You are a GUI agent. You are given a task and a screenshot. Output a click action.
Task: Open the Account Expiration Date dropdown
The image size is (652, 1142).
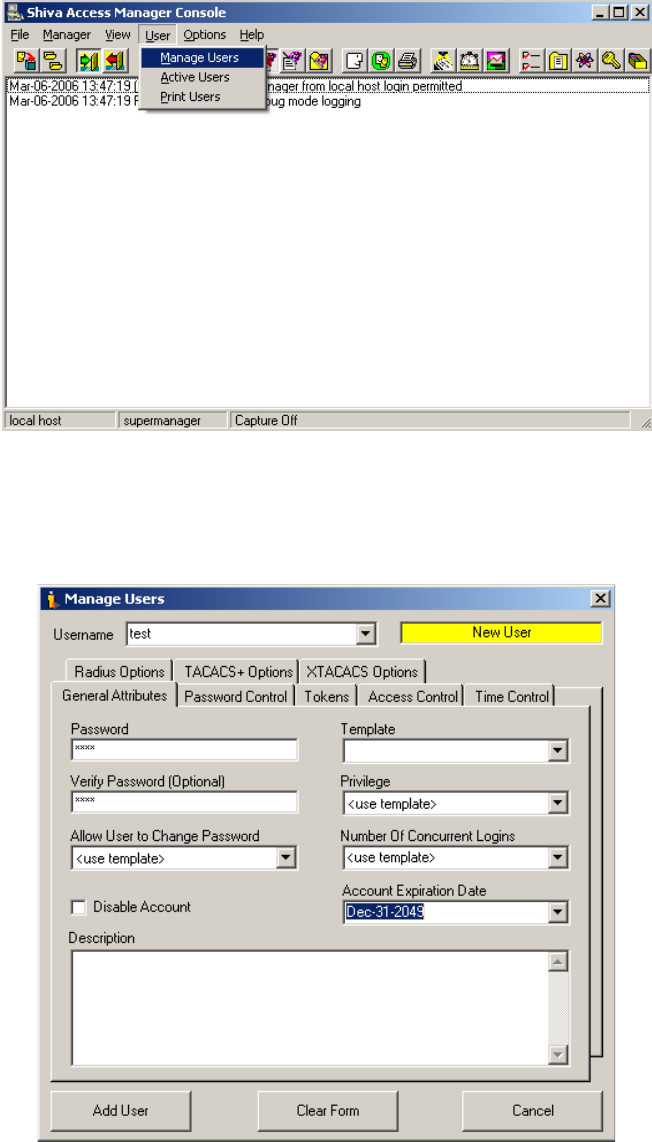point(557,912)
